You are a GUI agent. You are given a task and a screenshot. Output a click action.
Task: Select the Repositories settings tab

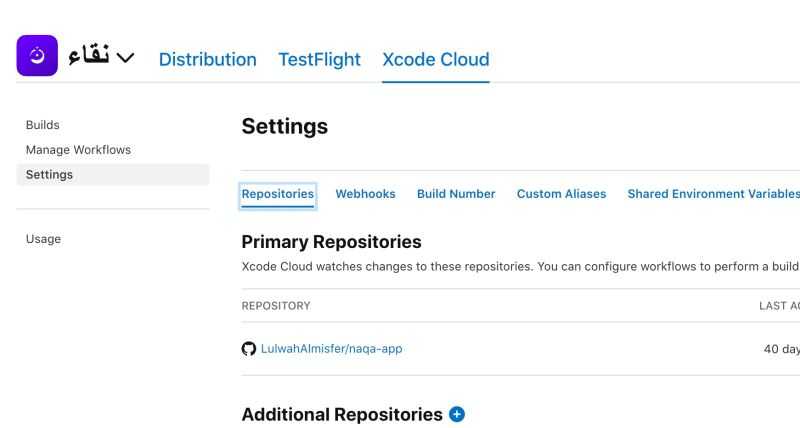pyautogui.click(x=278, y=194)
